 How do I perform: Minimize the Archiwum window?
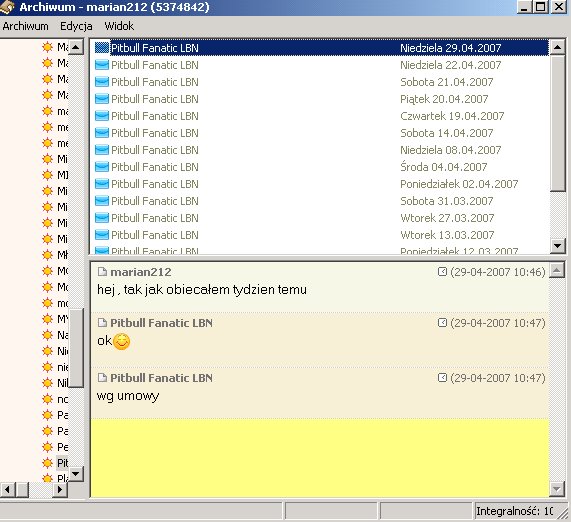click(524, 7)
